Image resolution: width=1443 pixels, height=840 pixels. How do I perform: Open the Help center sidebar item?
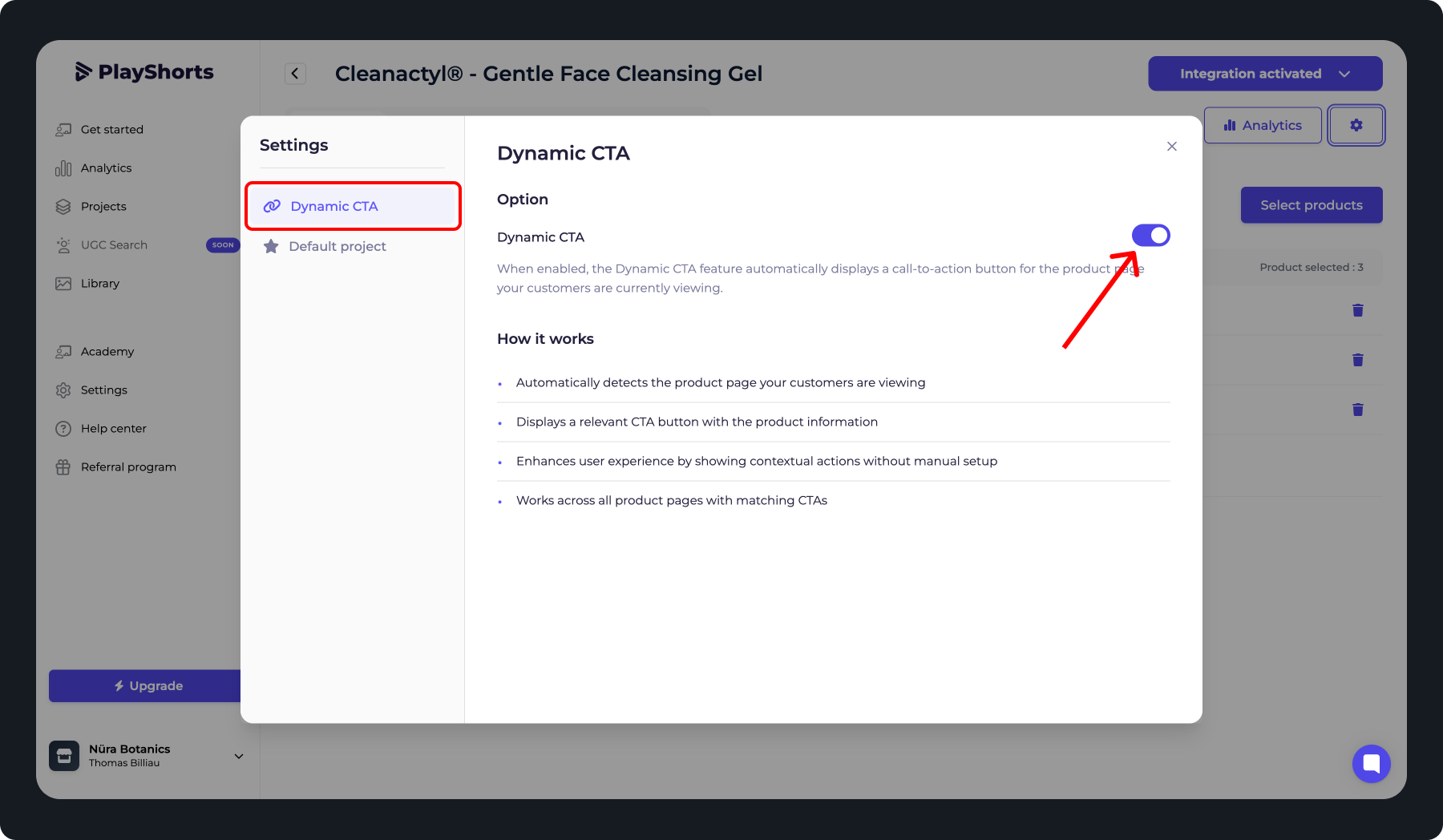tap(113, 429)
